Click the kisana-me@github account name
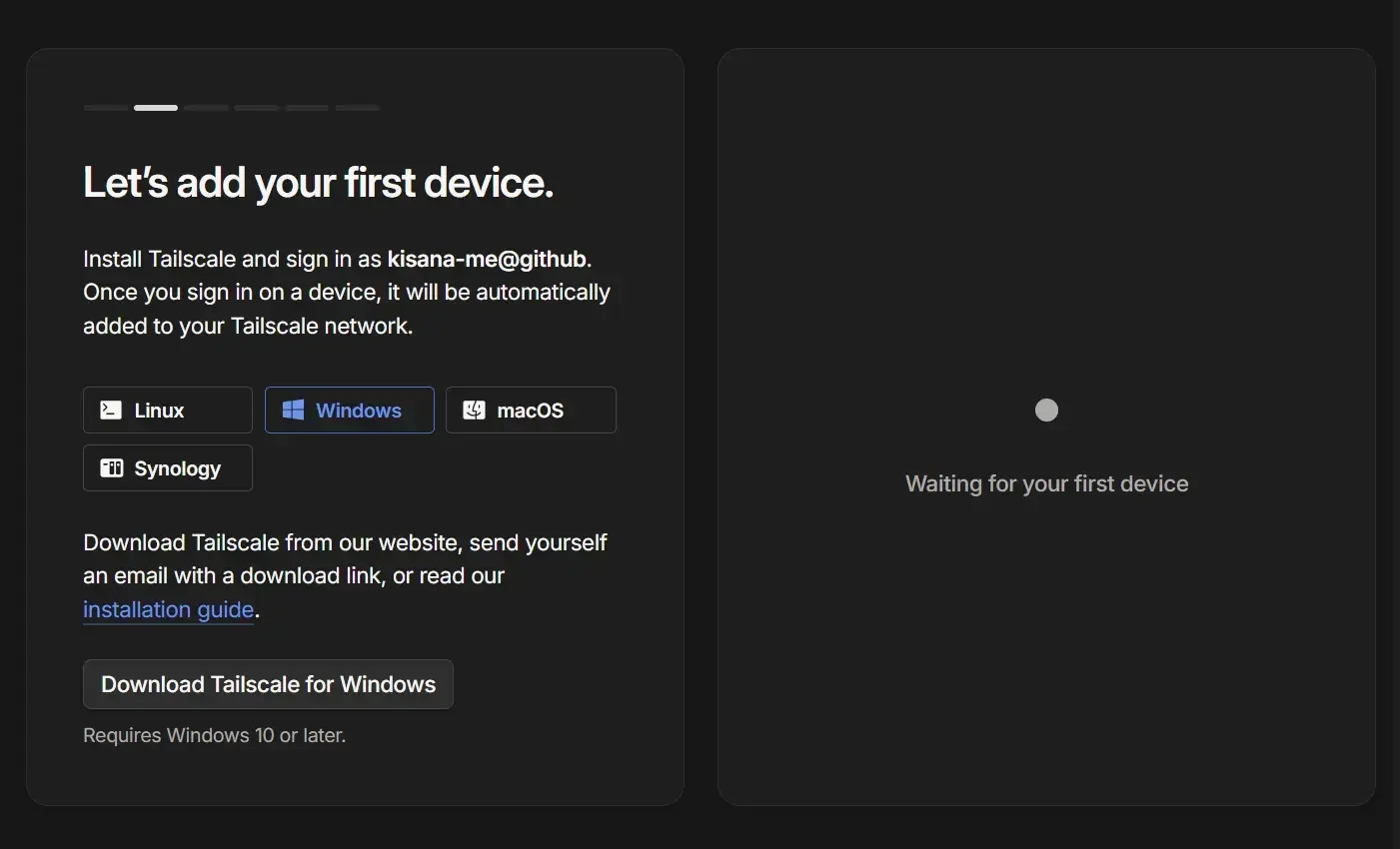 [x=487, y=260]
